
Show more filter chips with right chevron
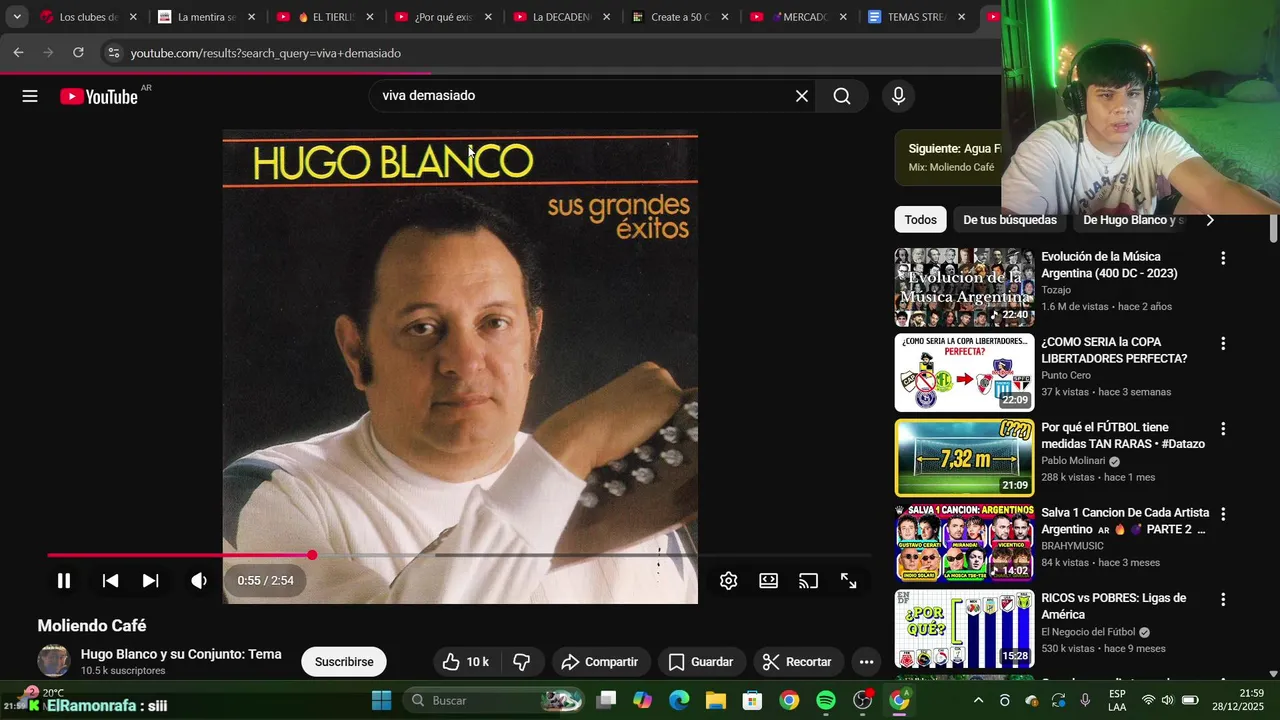click(1210, 220)
